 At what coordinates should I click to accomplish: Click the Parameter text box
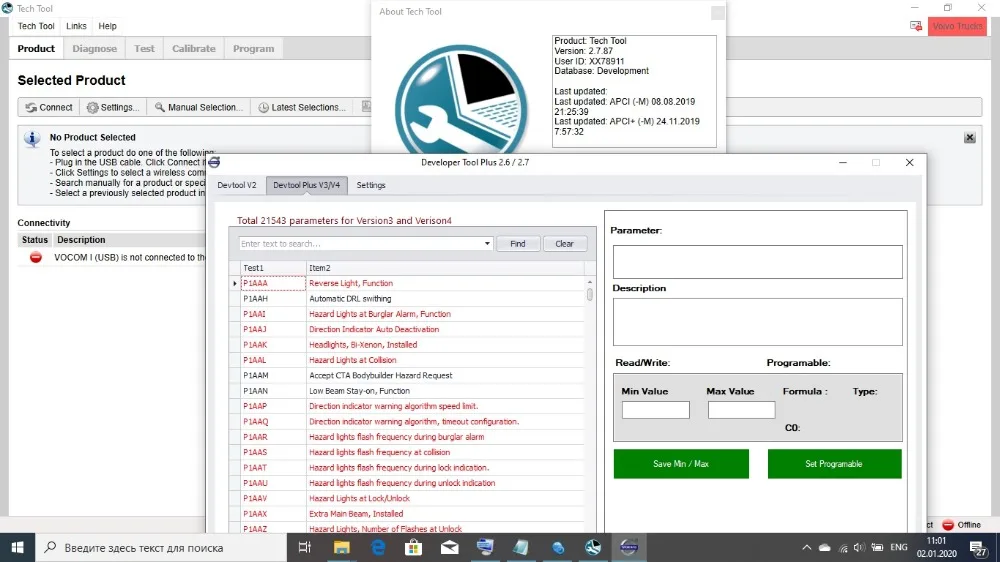click(x=758, y=262)
